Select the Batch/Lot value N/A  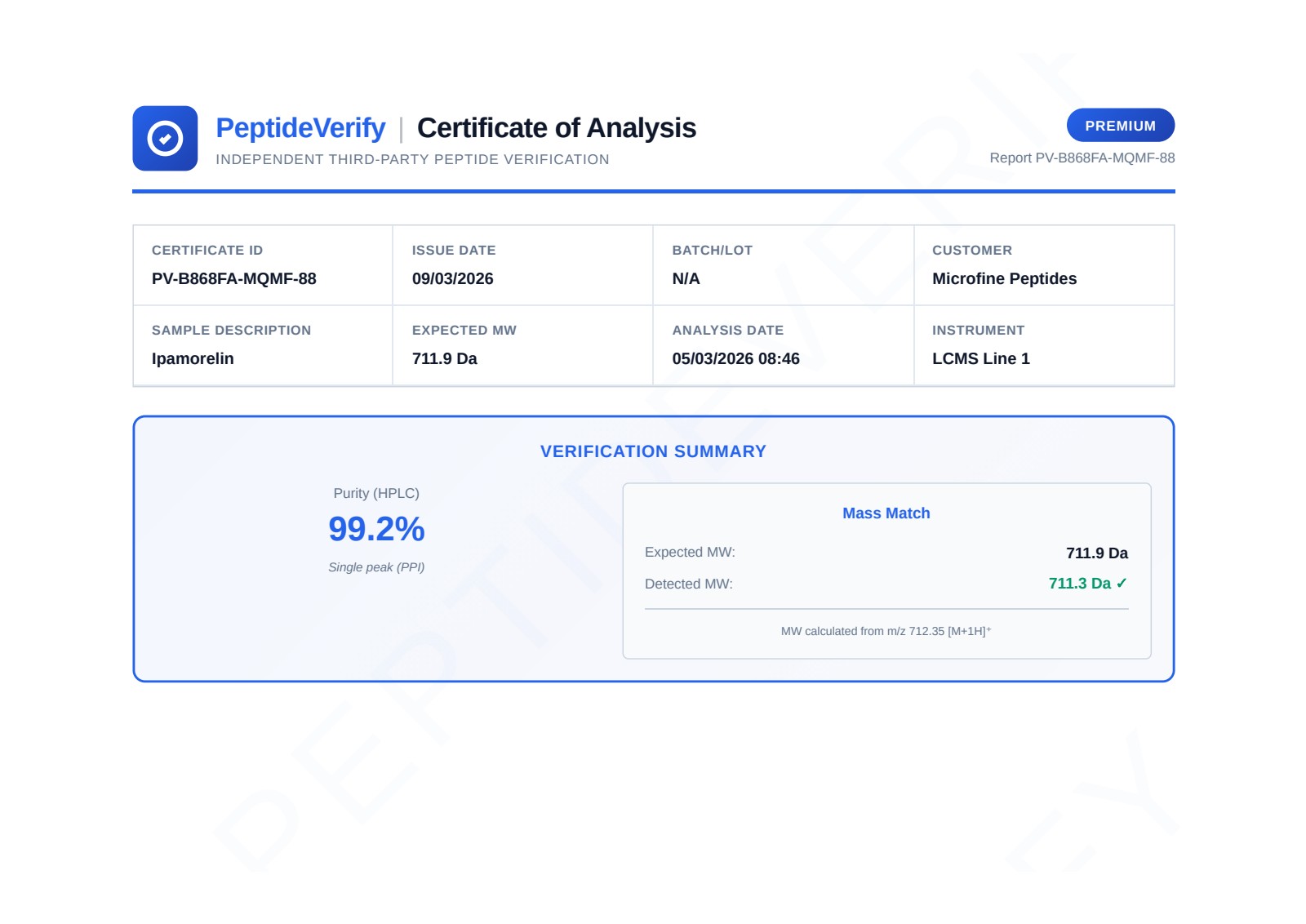686,278
